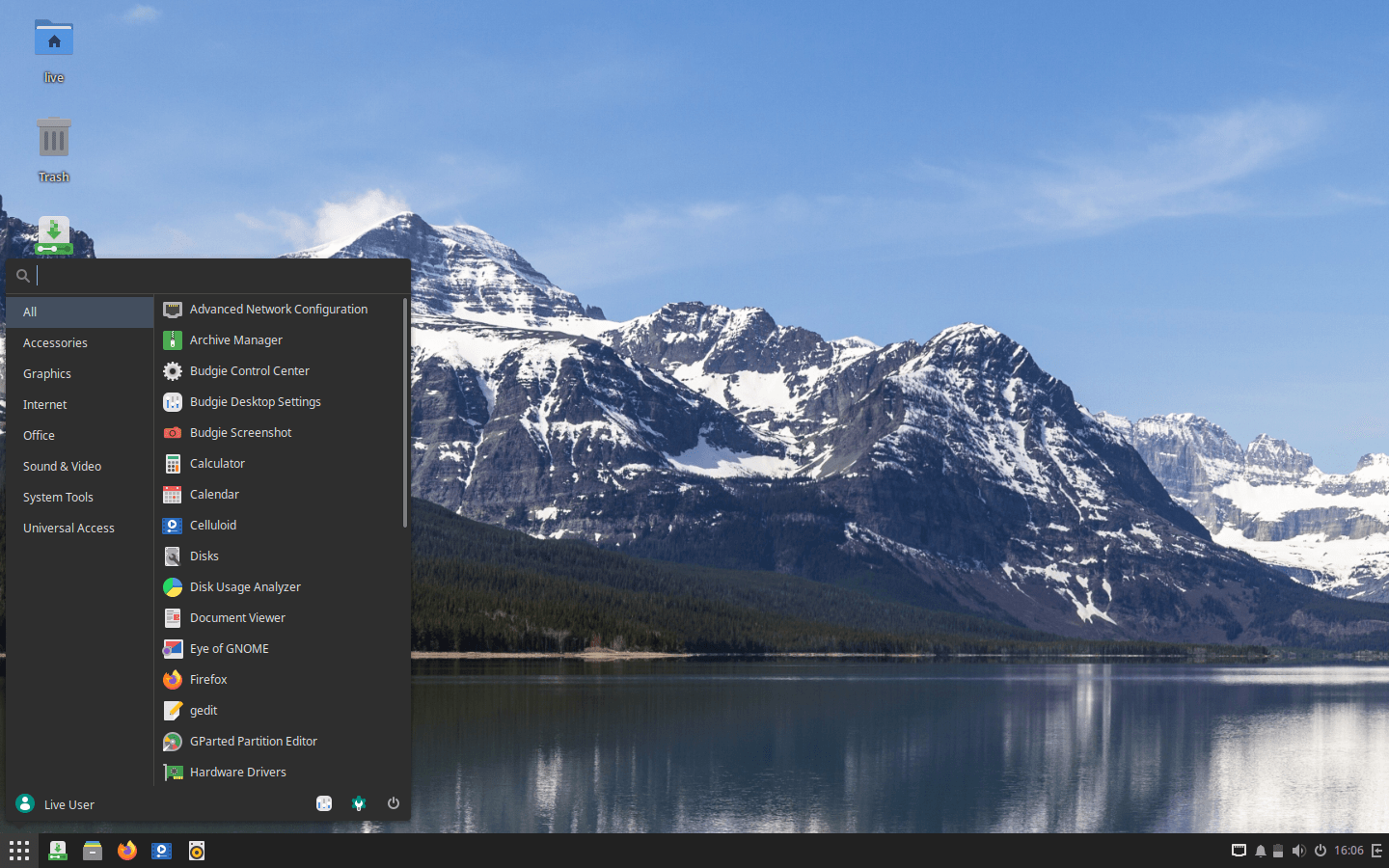
Task: Open the volume control in the tray
Action: (x=1298, y=851)
